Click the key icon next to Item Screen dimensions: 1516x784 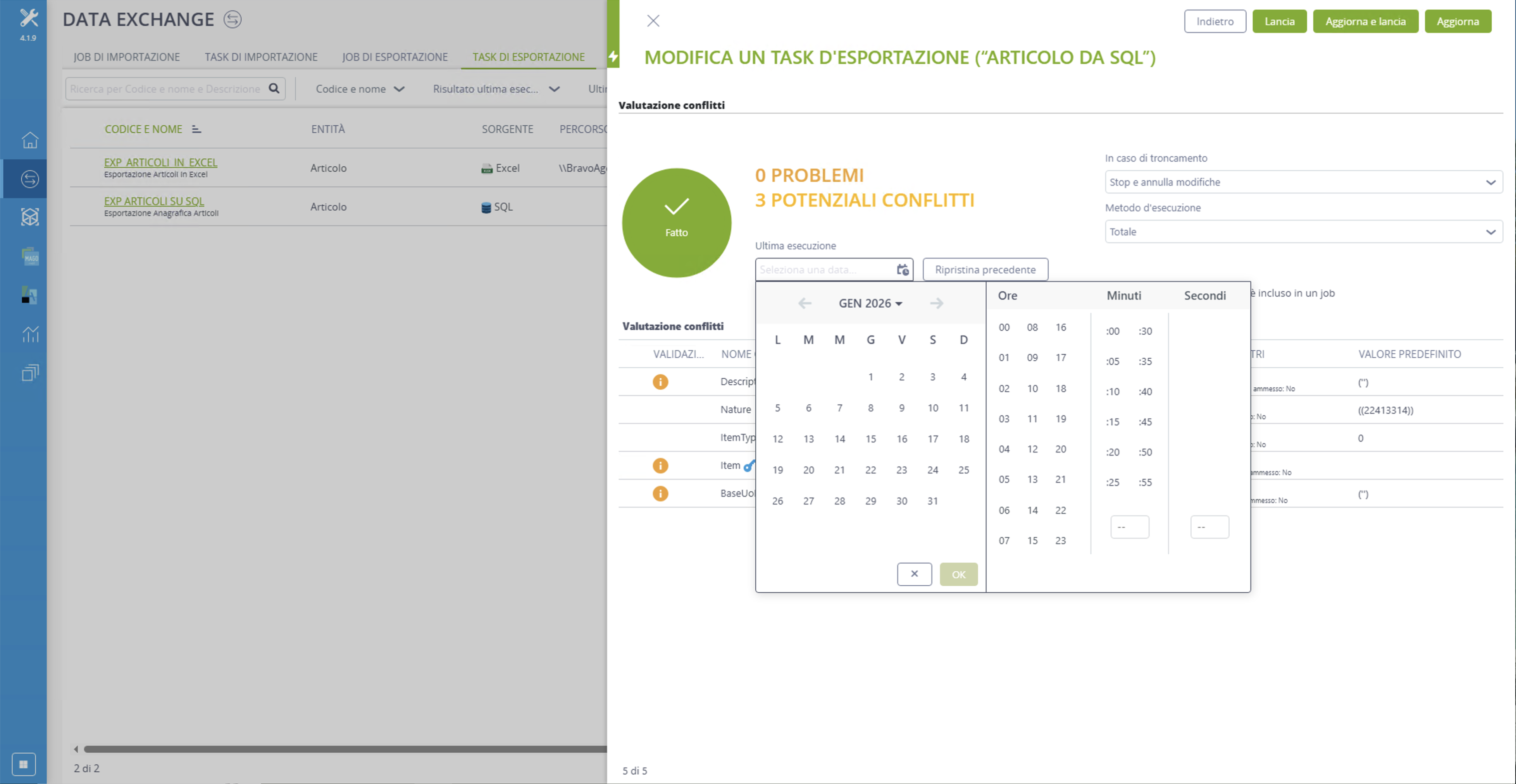(x=749, y=466)
